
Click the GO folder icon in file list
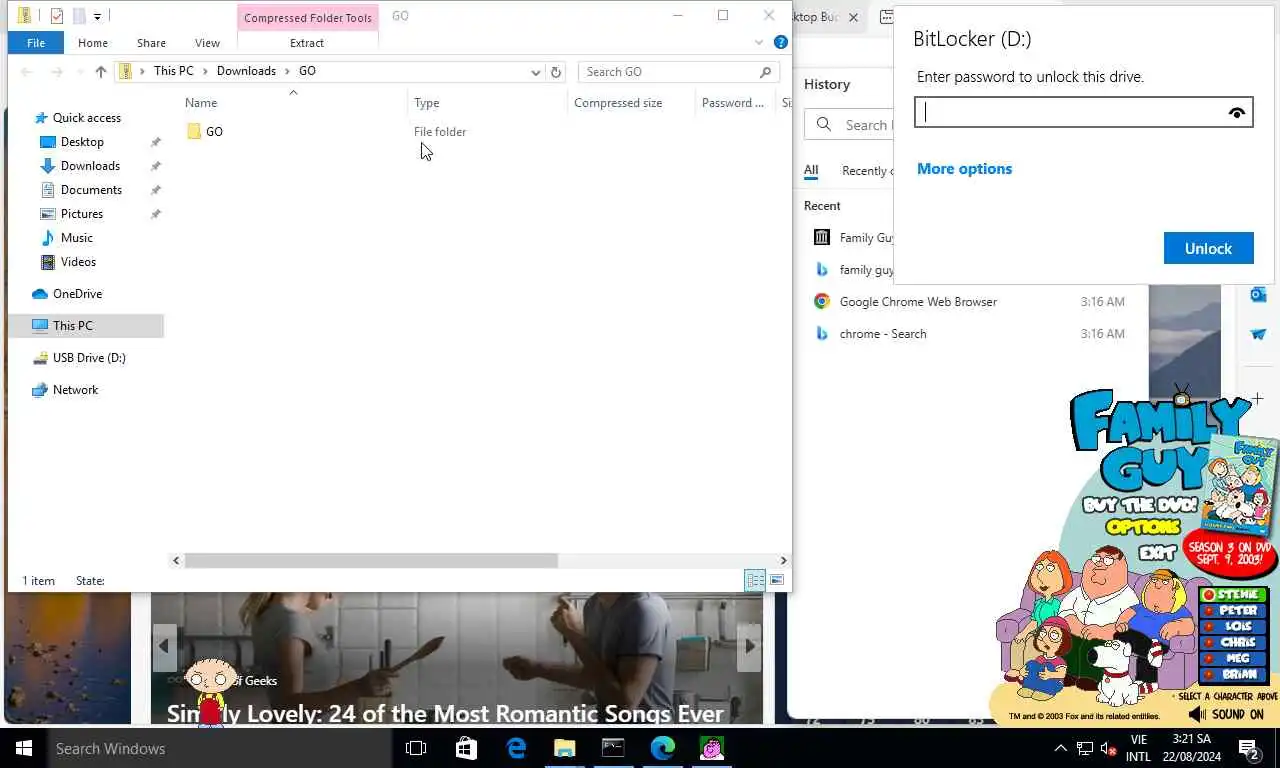click(194, 131)
